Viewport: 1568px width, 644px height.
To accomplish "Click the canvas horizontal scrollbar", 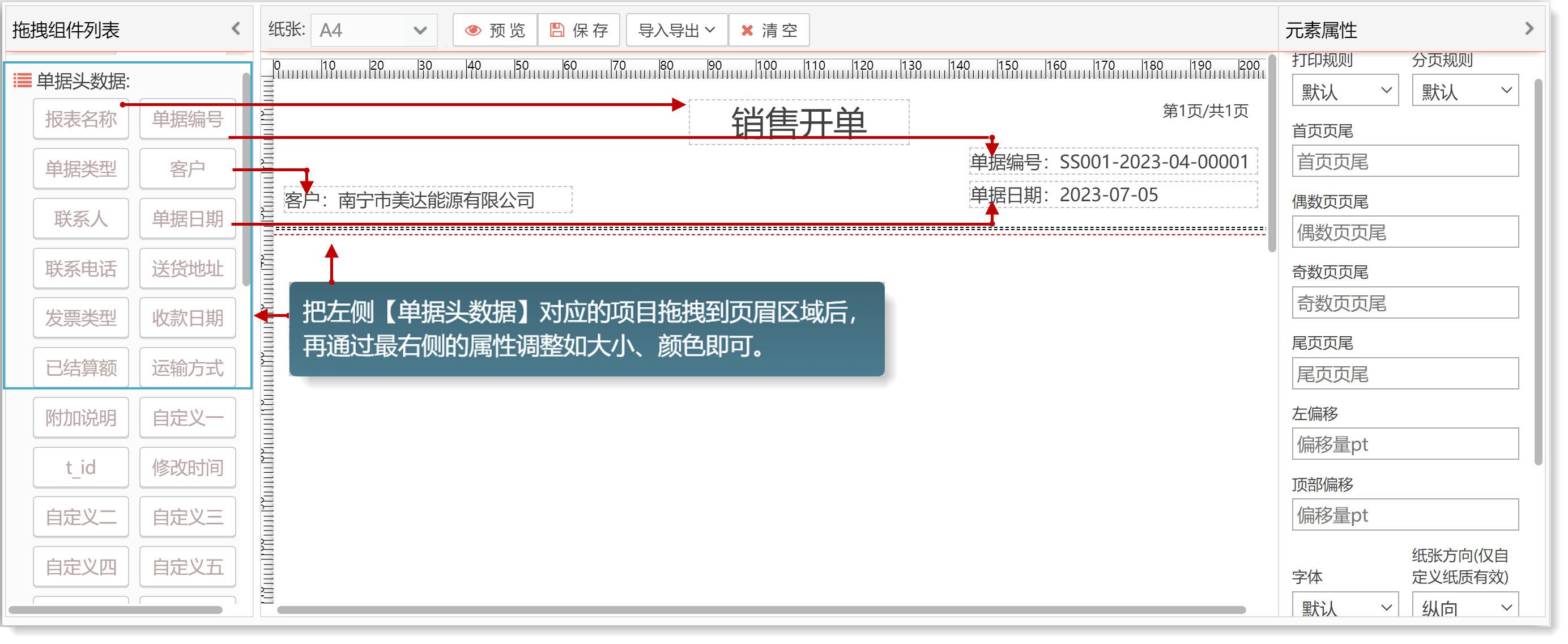I will click(761, 610).
